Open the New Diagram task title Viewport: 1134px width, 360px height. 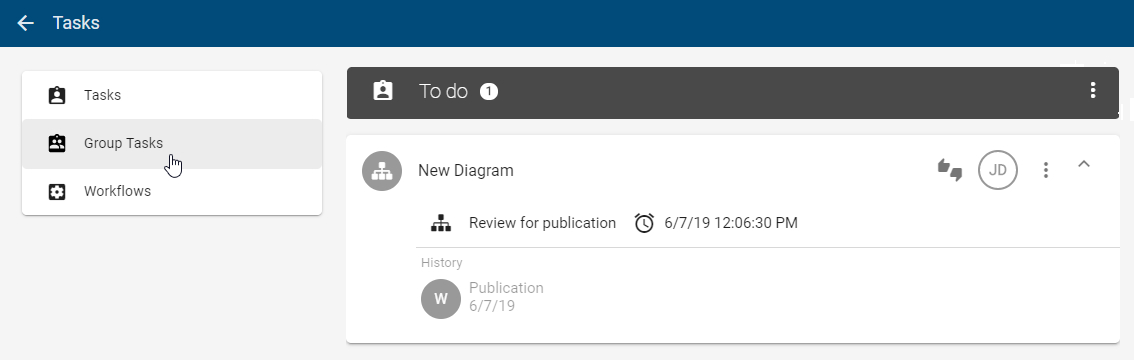pos(466,171)
